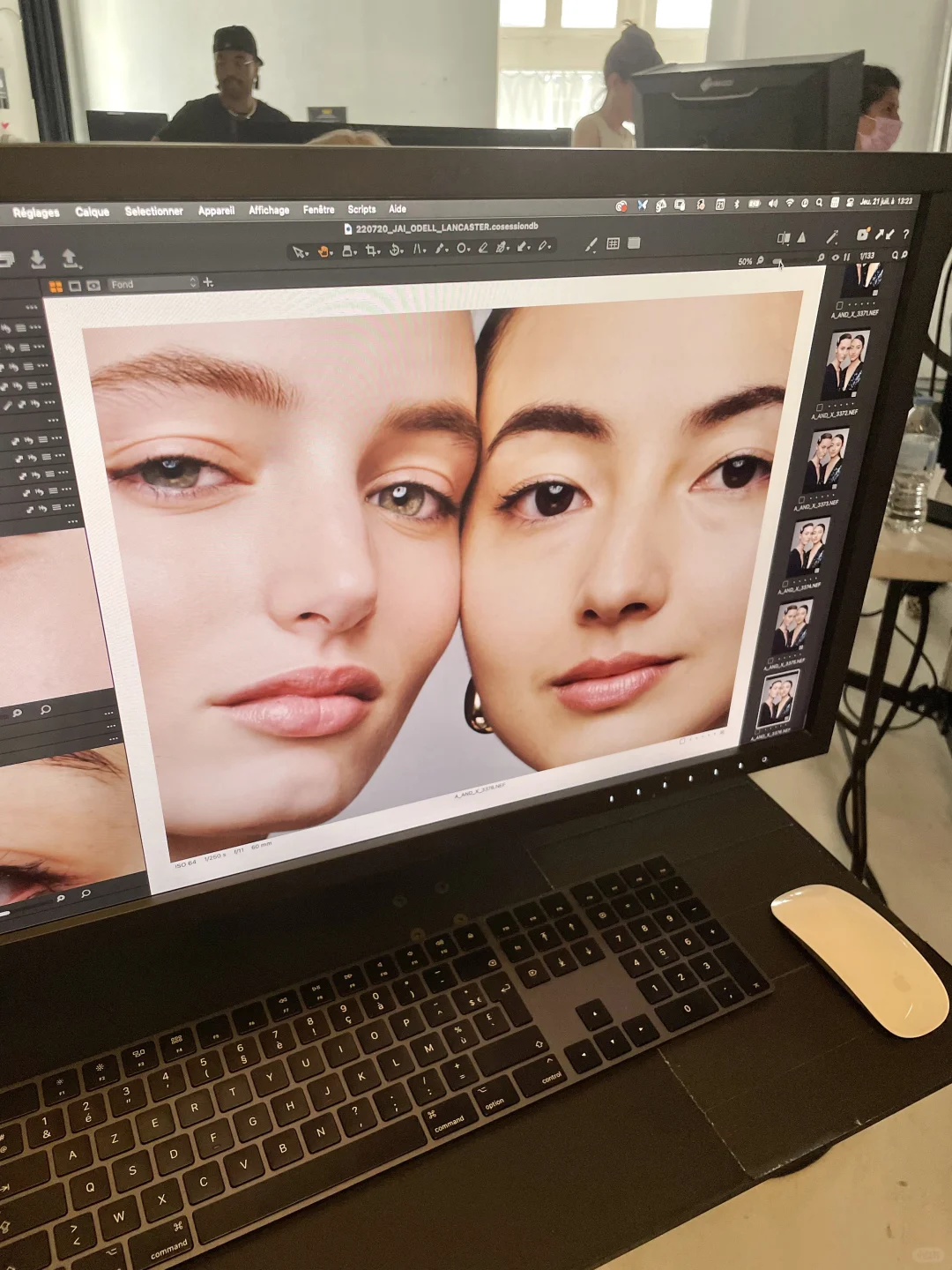Screen dimensions: 952x1270
Task: Click the before/after compare icon
Action: pos(784,238)
